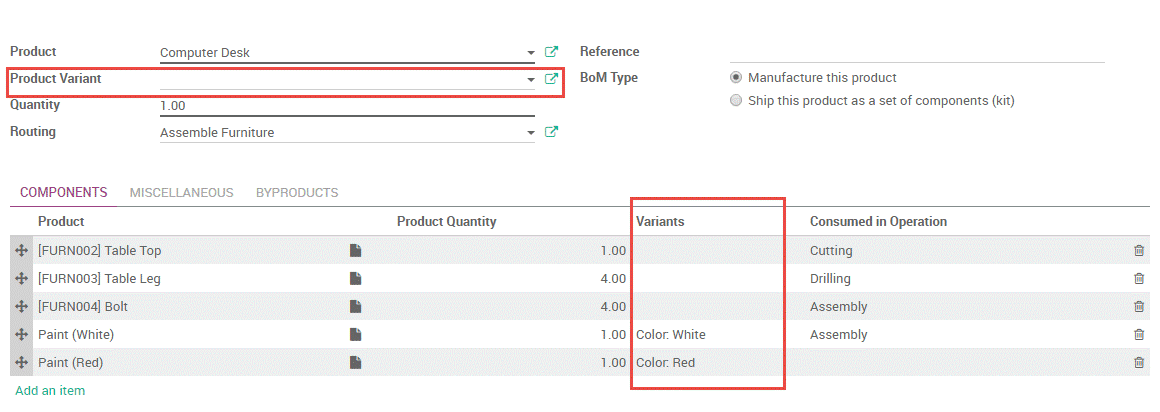This screenshot has height=412, width=1160.
Task: Delete the Paint (White) component row
Action: coord(1139,335)
